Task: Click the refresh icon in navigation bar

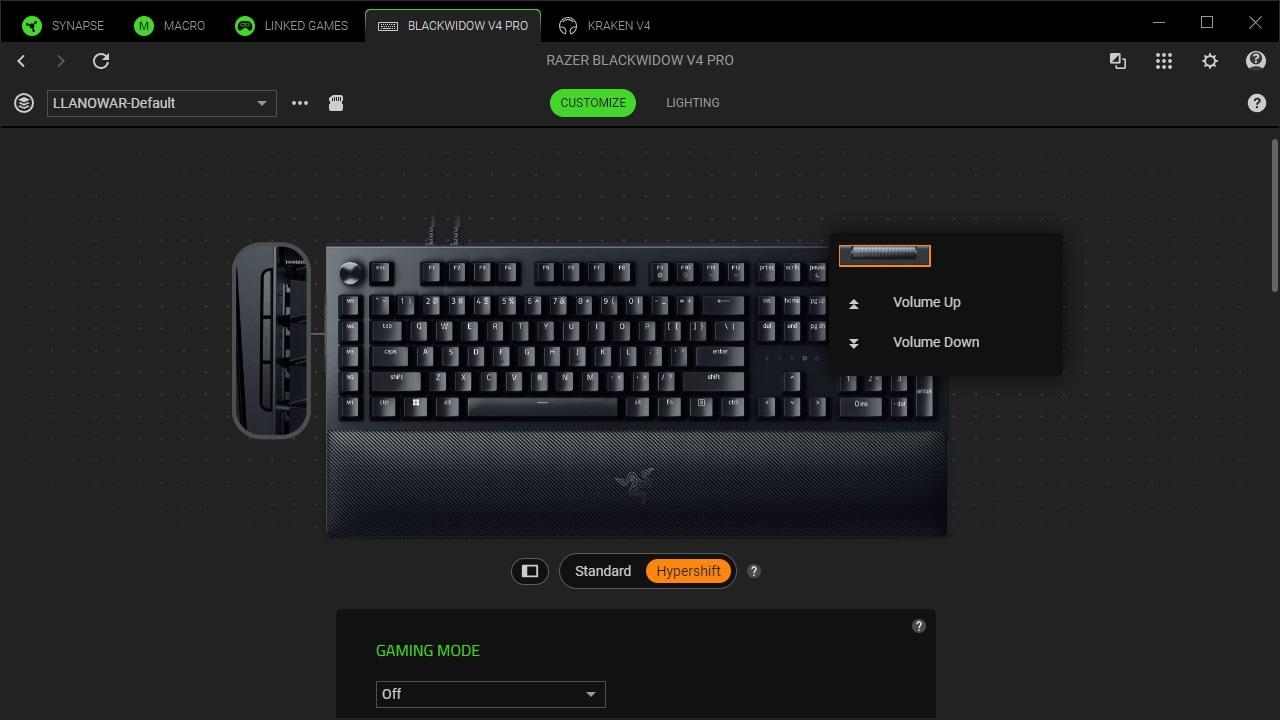Action: coord(101,61)
